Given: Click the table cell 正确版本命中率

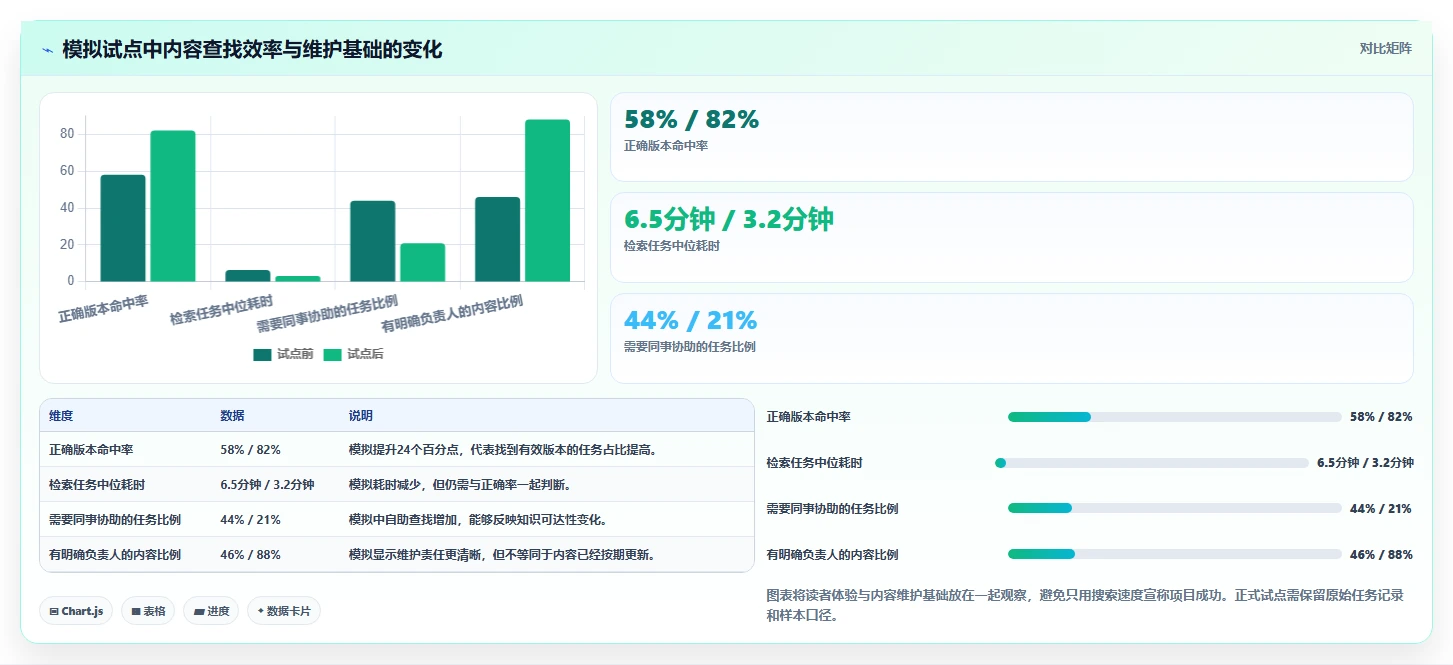Looking at the screenshot, I should point(91,450).
